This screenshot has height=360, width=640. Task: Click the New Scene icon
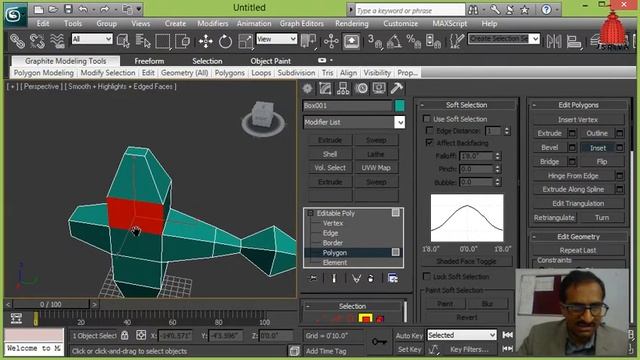click(38, 9)
